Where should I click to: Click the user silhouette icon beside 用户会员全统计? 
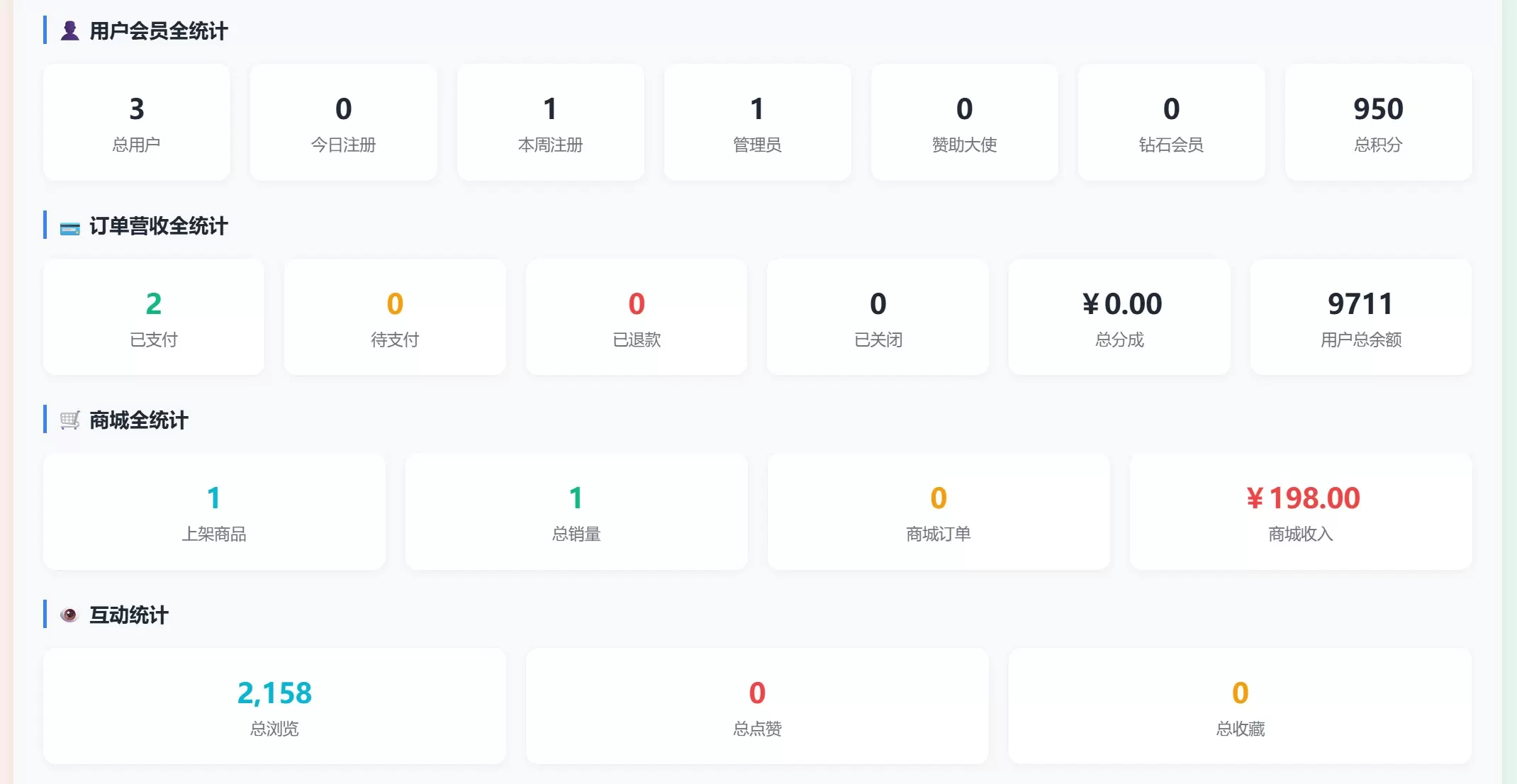click(x=69, y=30)
